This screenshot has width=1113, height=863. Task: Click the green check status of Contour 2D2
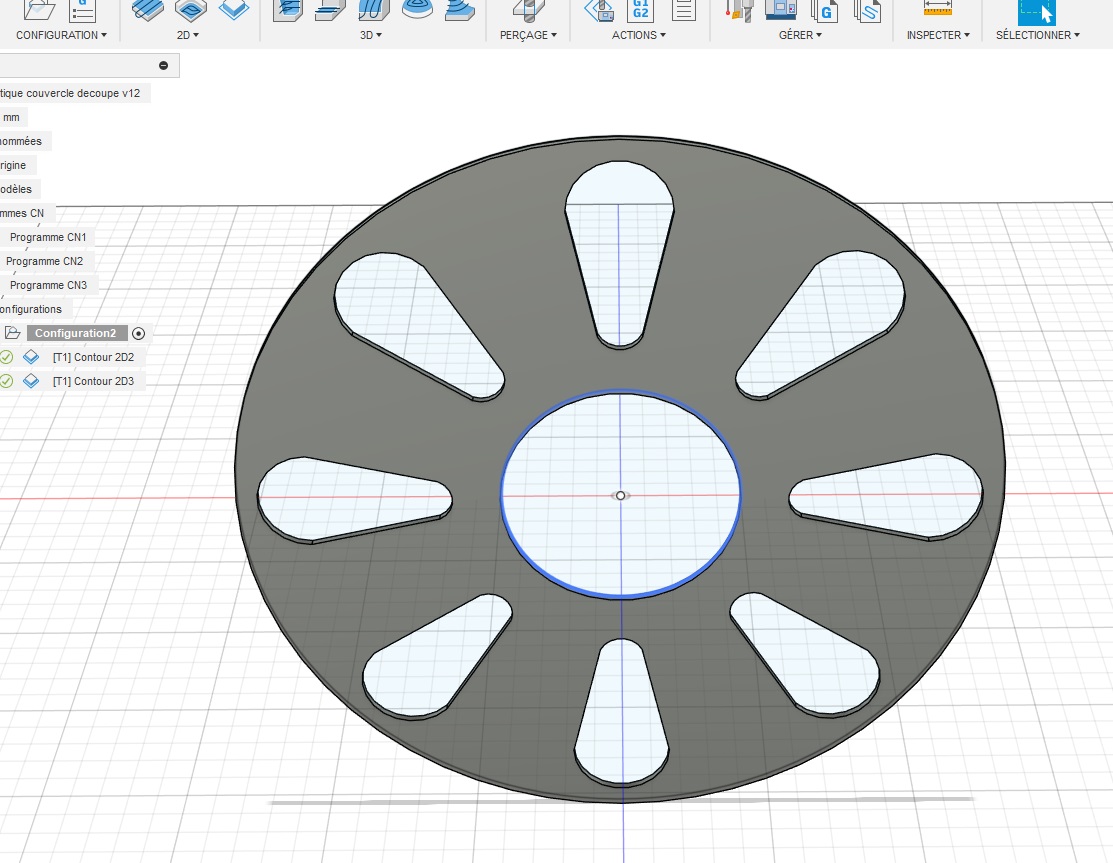pyautogui.click(x=6, y=357)
